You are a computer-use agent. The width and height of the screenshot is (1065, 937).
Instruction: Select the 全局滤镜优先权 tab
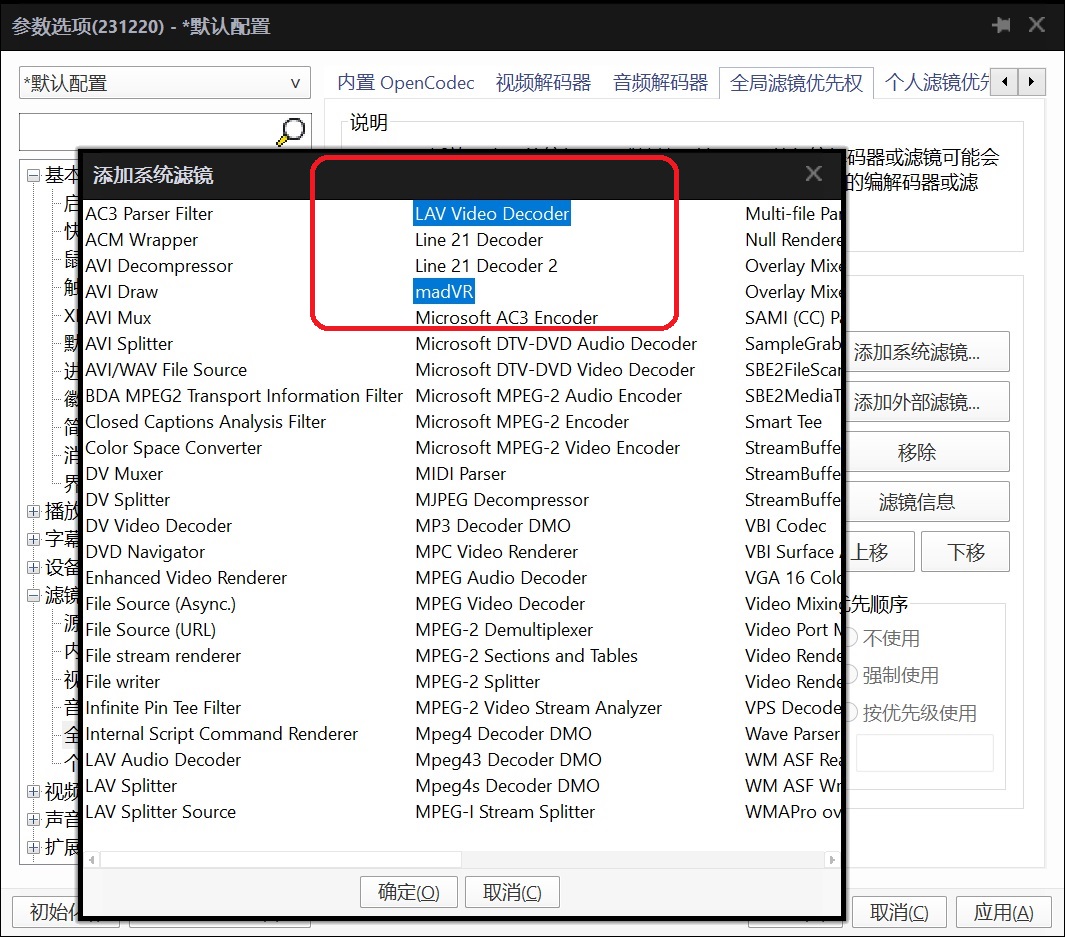tap(796, 83)
